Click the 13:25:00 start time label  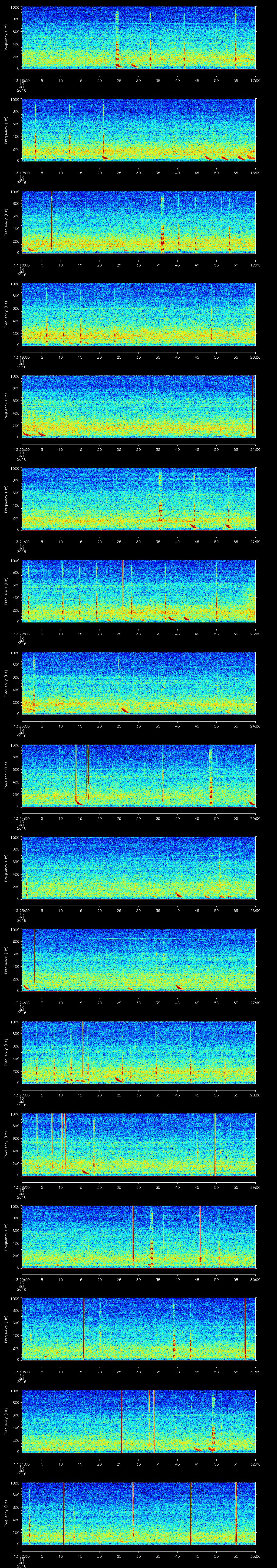(x=21, y=910)
